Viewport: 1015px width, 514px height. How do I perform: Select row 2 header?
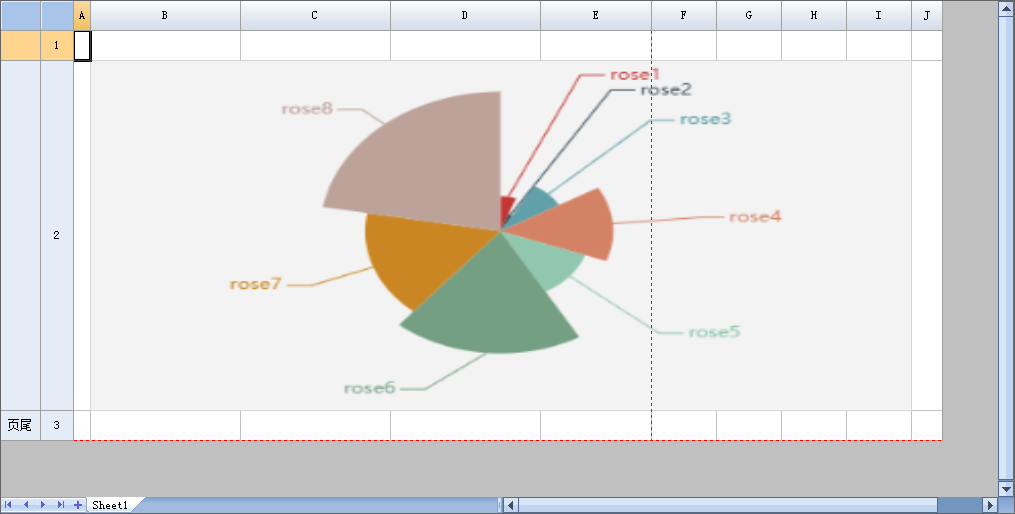pyautogui.click(x=56, y=235)
